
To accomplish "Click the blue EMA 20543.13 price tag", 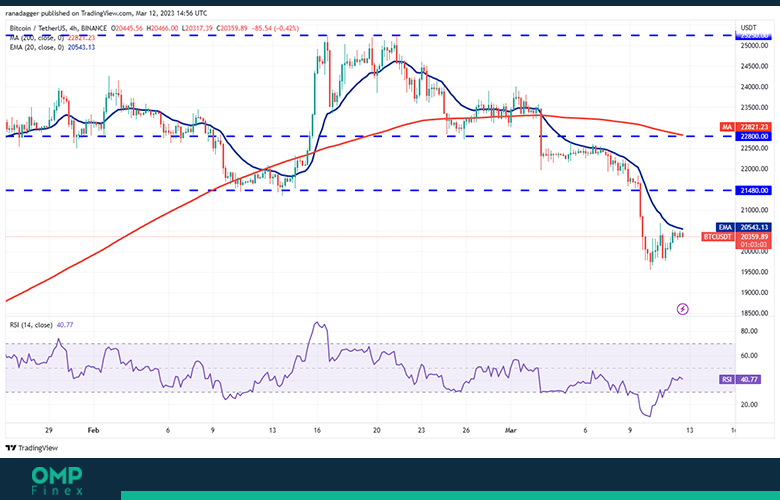I will 744,227.
